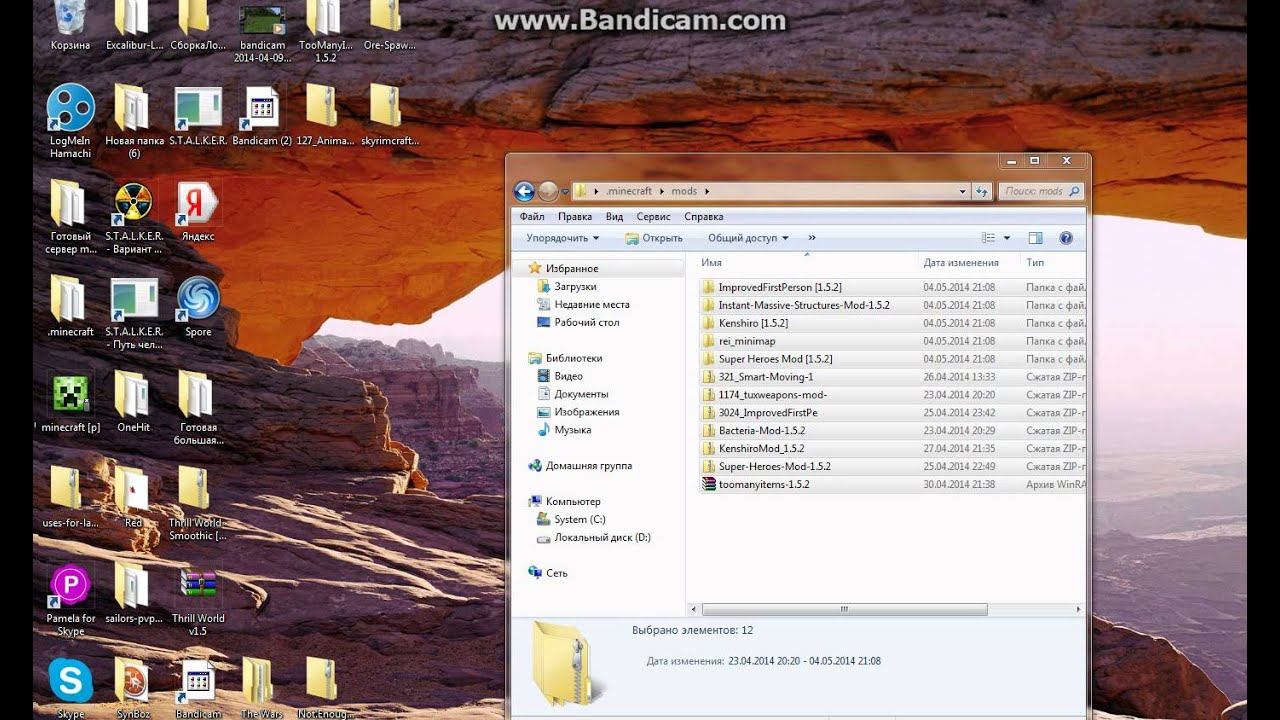This screenshot has width=1280, height=720.
Task: Click the mods breadcrumb segment
Action: [x=684, y=191]
